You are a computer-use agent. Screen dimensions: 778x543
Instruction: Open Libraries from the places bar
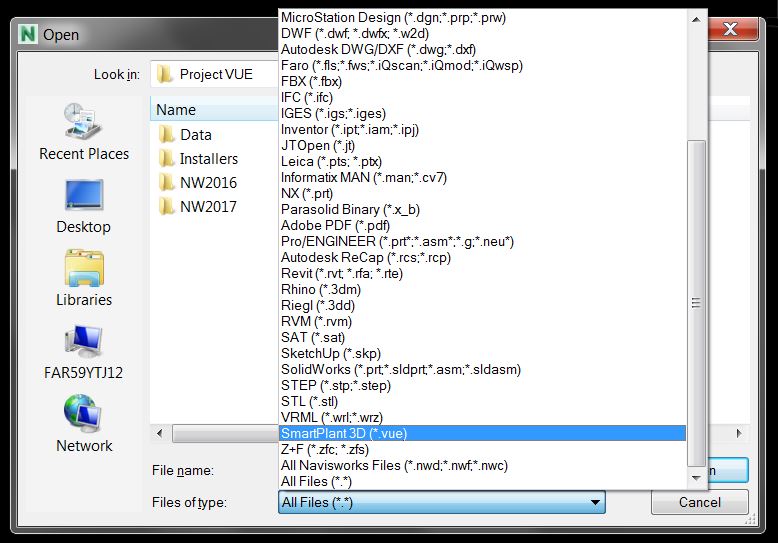click(x=83, y=278)
